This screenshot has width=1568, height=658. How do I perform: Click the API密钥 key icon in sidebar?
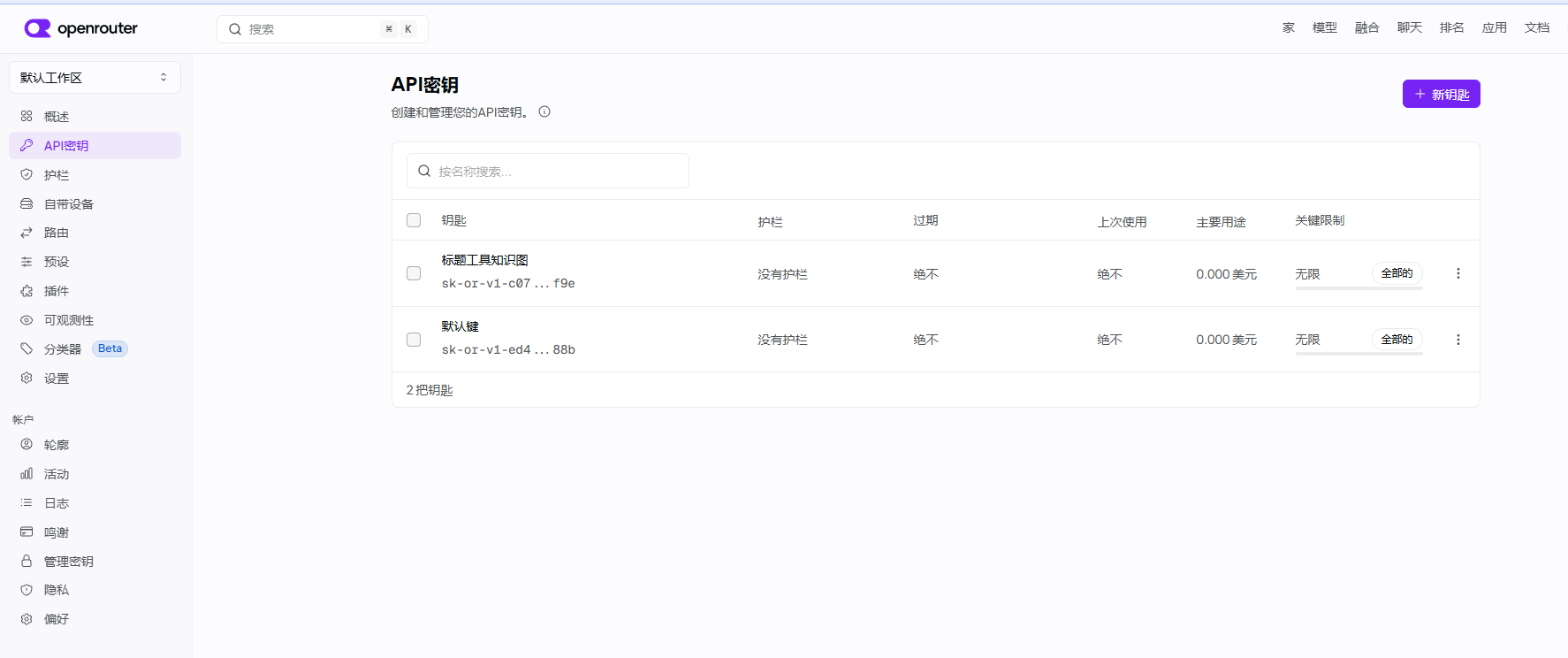coord(27,145)
